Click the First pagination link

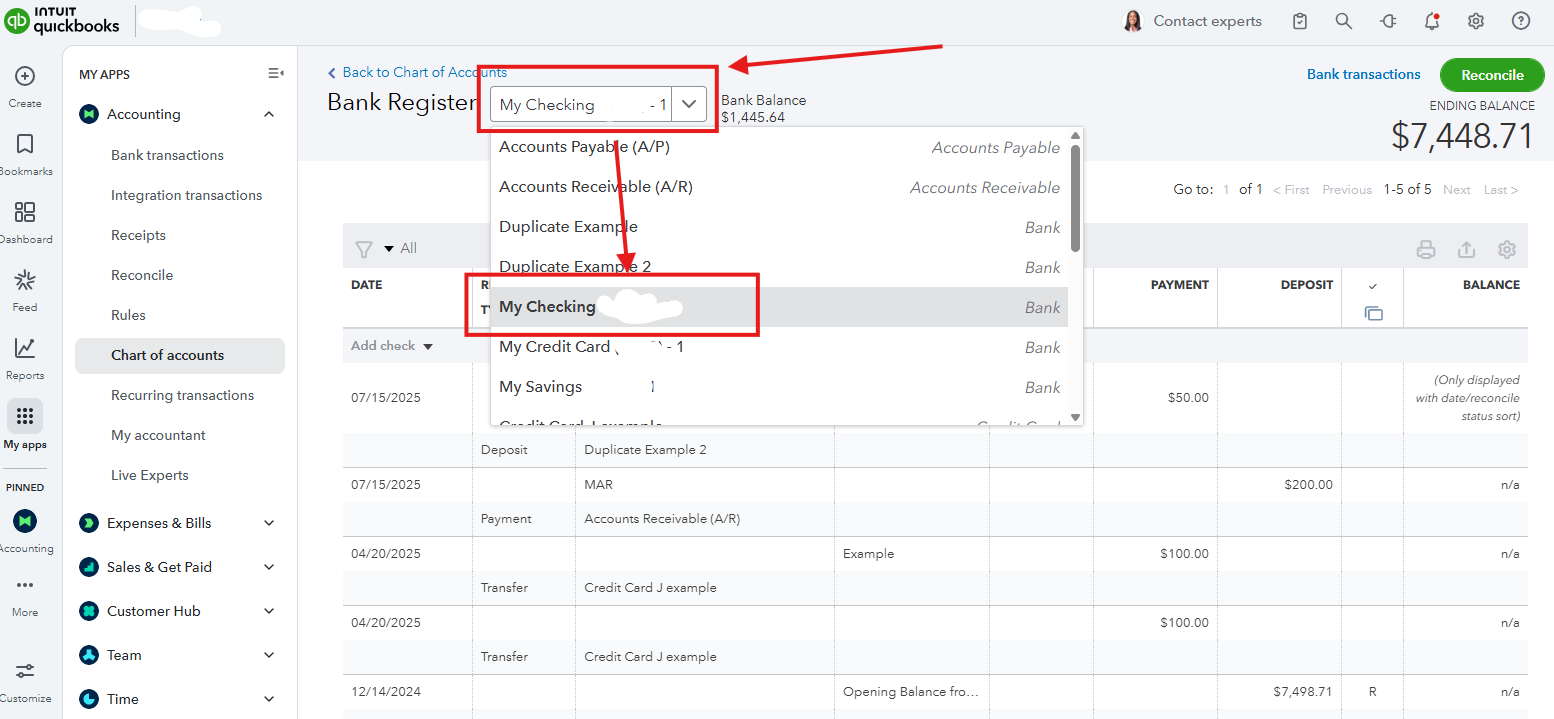[x=1291, y=190]
